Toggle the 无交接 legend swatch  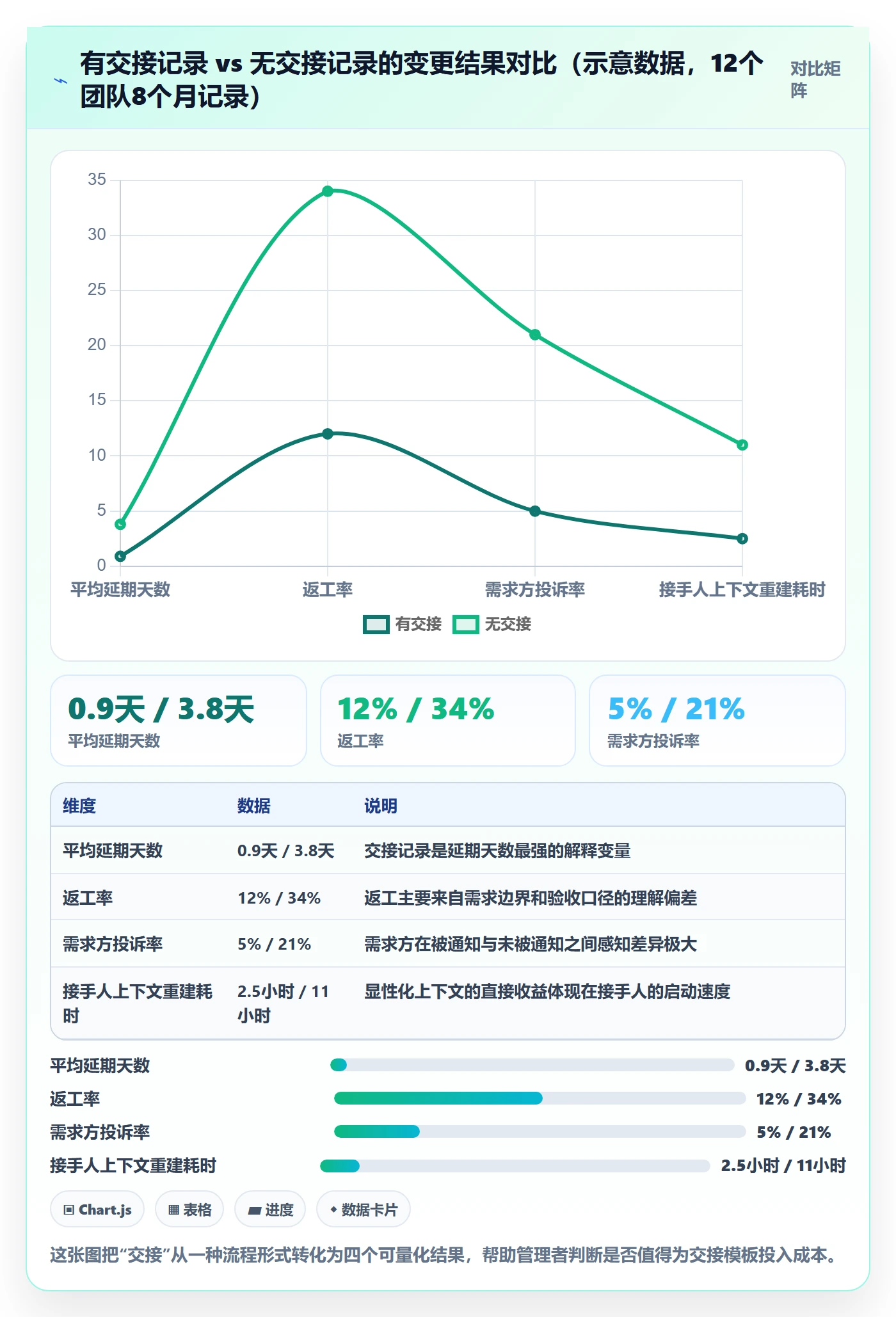(465, 625)
